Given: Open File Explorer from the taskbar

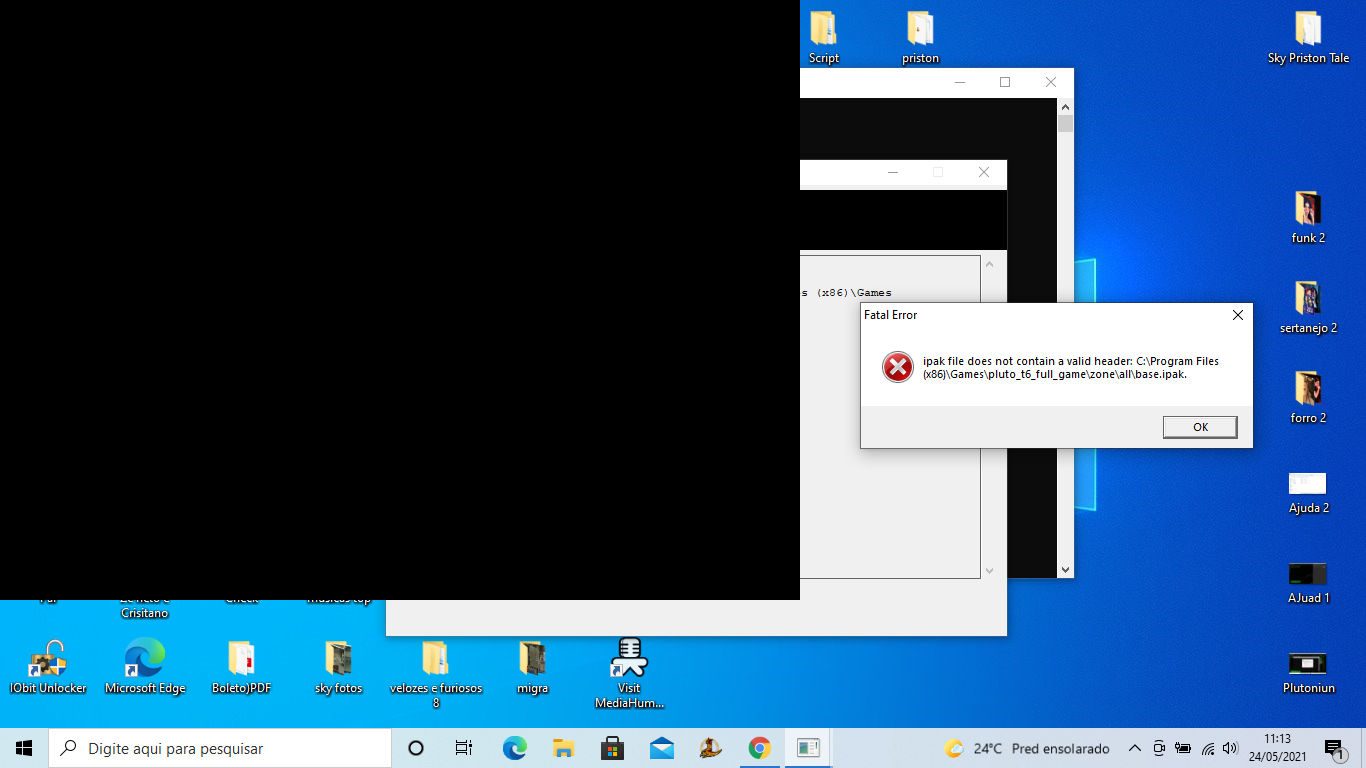Looking at the screenshot, I should tap(563, 748).
